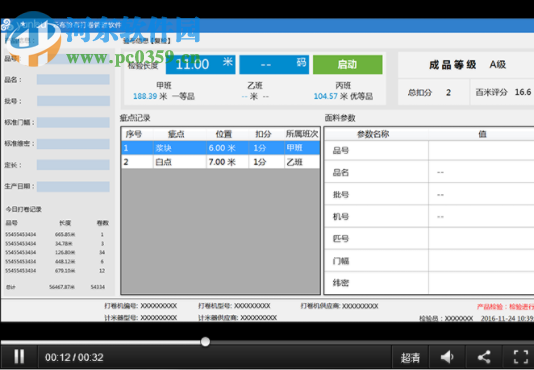Click the 11.00 米 length display
This screenshot has width=534, height=370.
(x=201, y=64)
